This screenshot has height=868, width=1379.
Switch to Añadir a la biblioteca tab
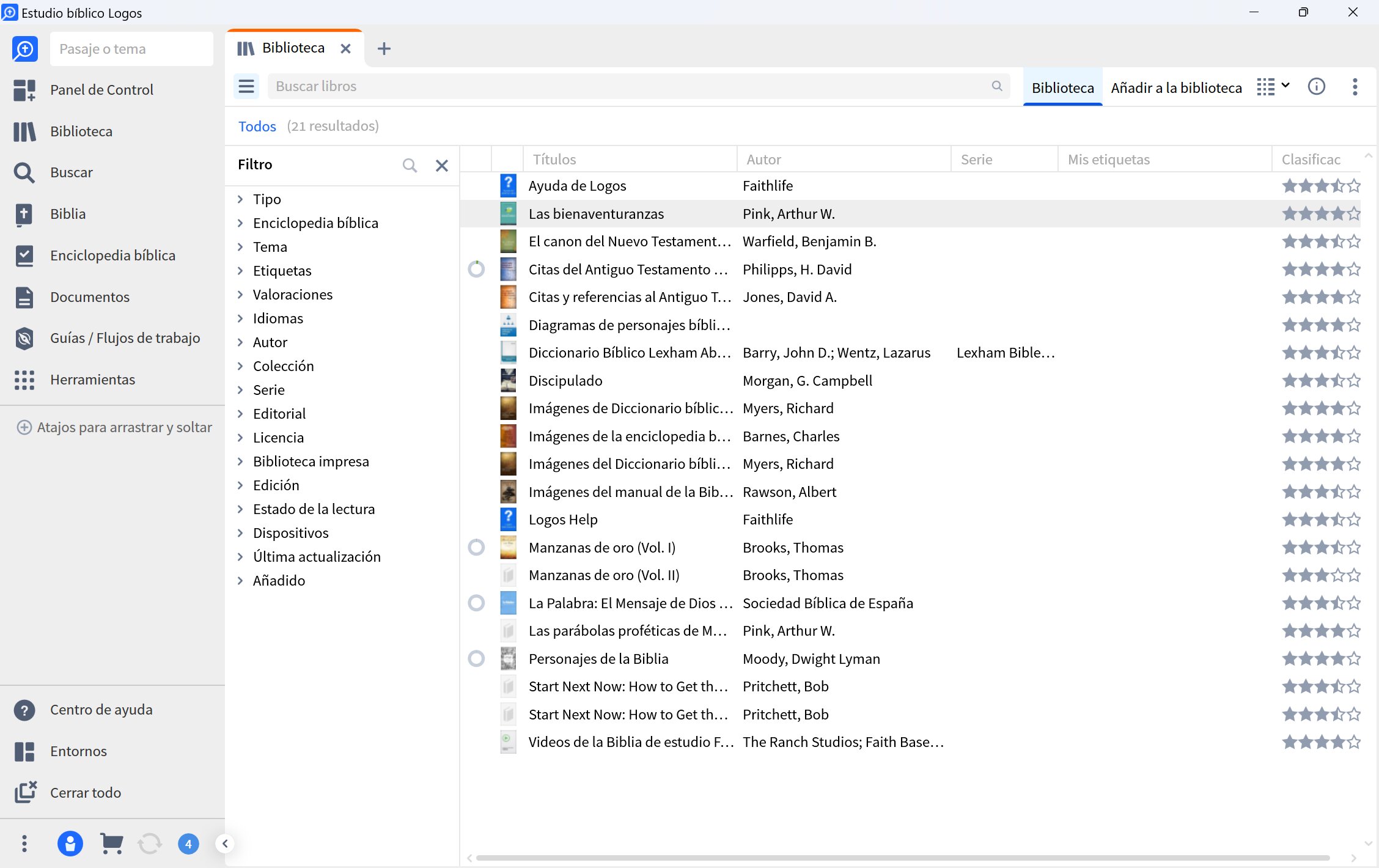pyautogui.click(x=1176, y=87)
